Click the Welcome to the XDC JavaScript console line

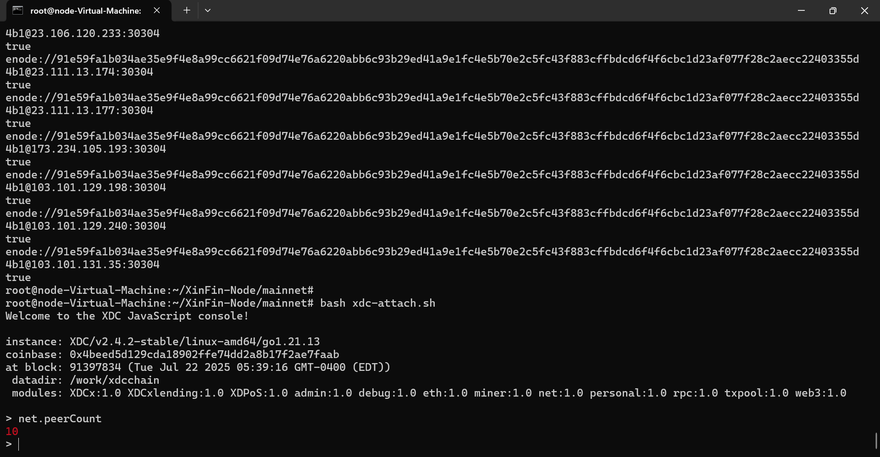click(127, 316)
